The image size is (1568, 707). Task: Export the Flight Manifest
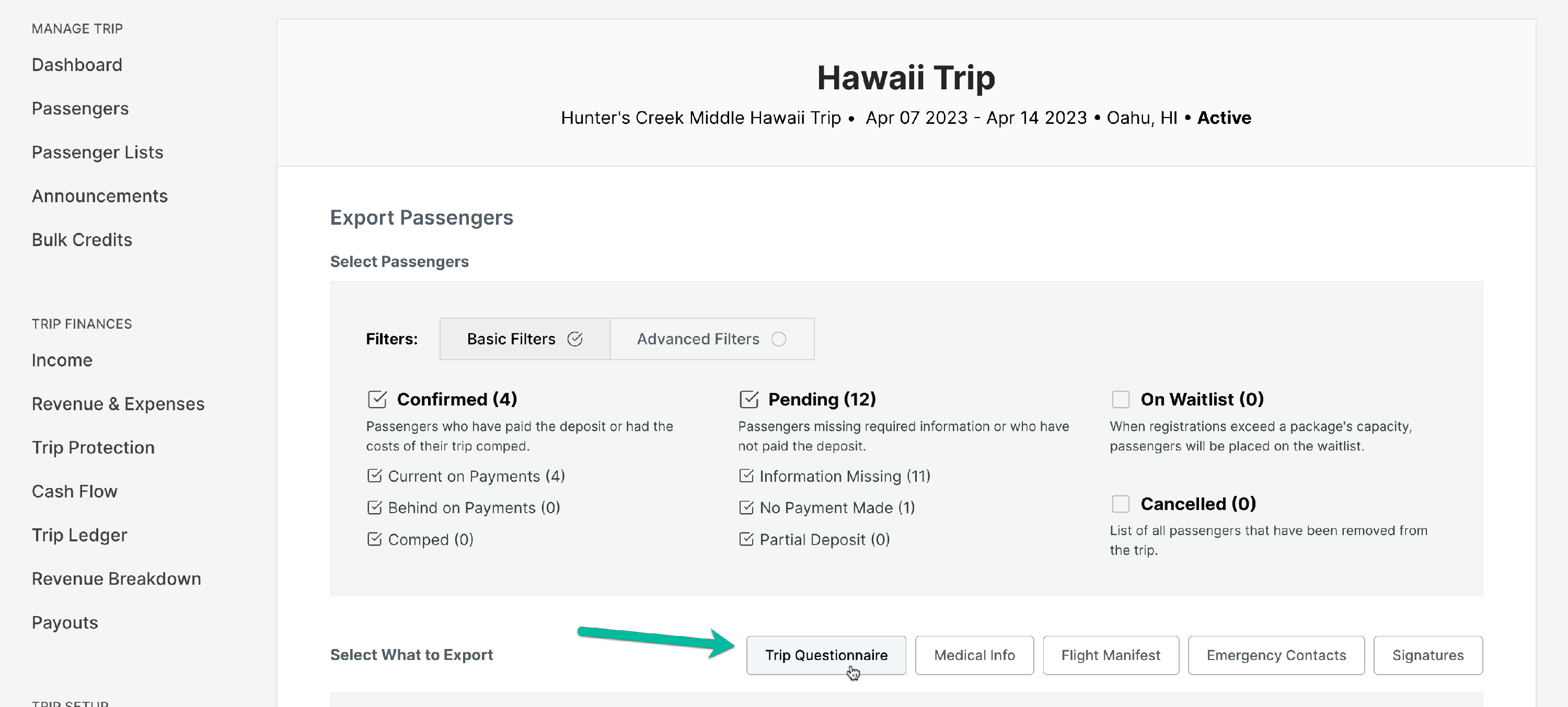(1110, 655)
